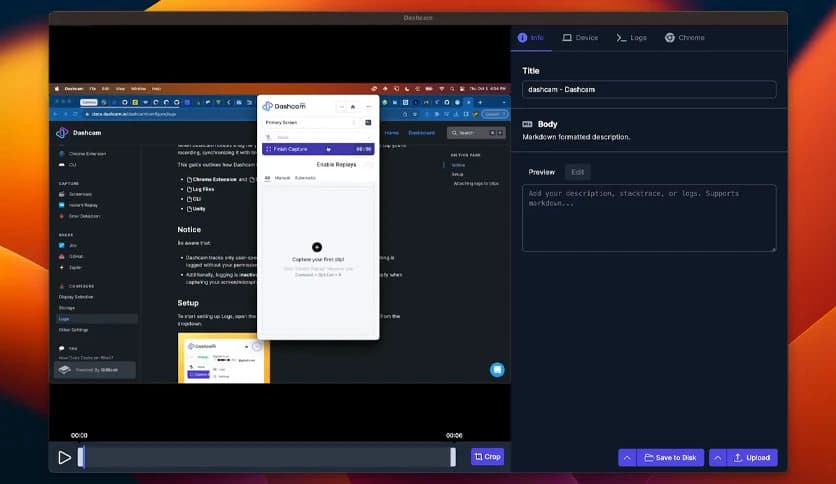Click the right trim handle on timeline
Screen dimensions: 836x484
coord(453,457)
